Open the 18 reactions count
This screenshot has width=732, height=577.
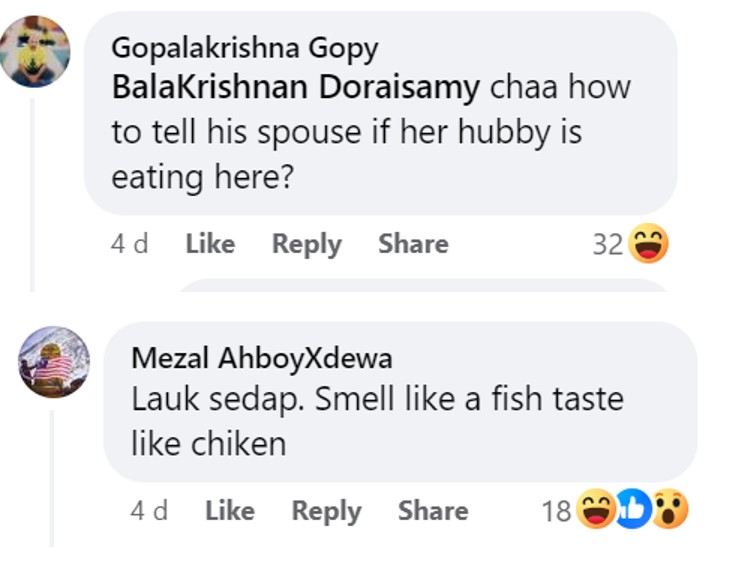(556, 512)
